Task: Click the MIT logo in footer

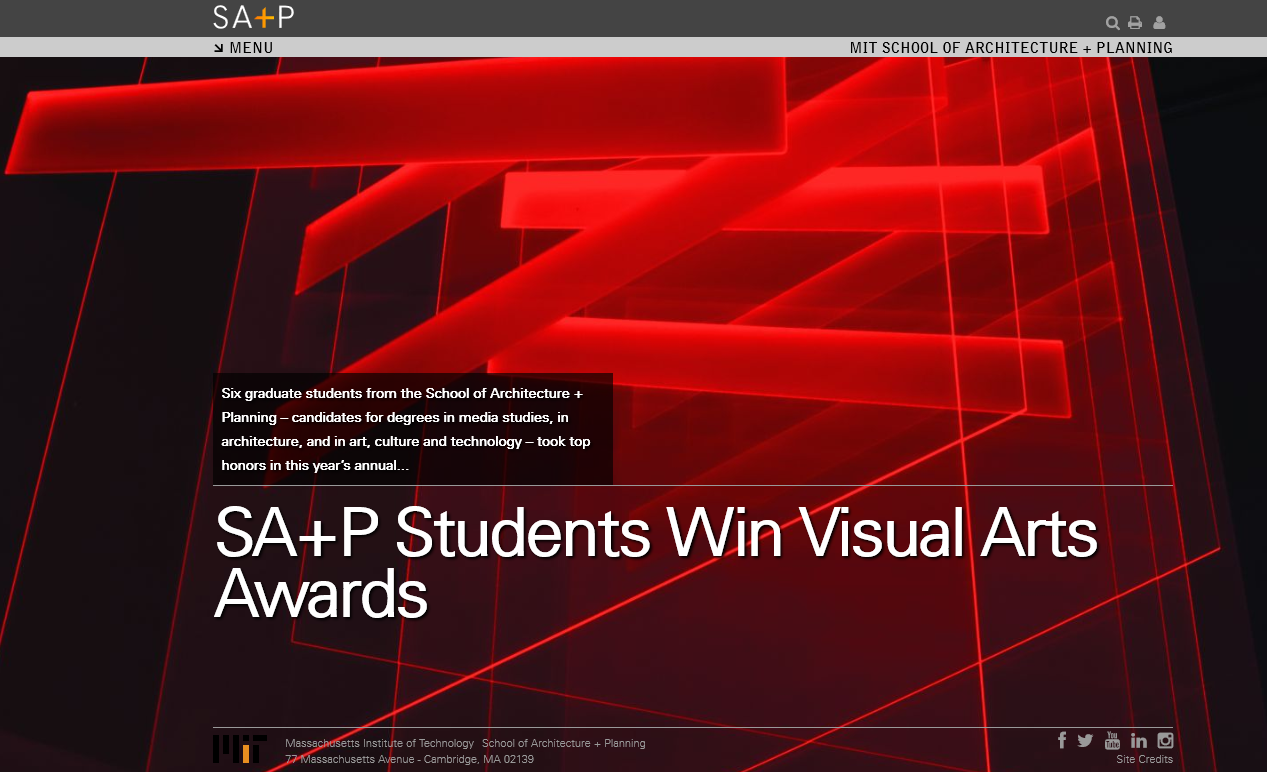Action: (x=240, y=749)
